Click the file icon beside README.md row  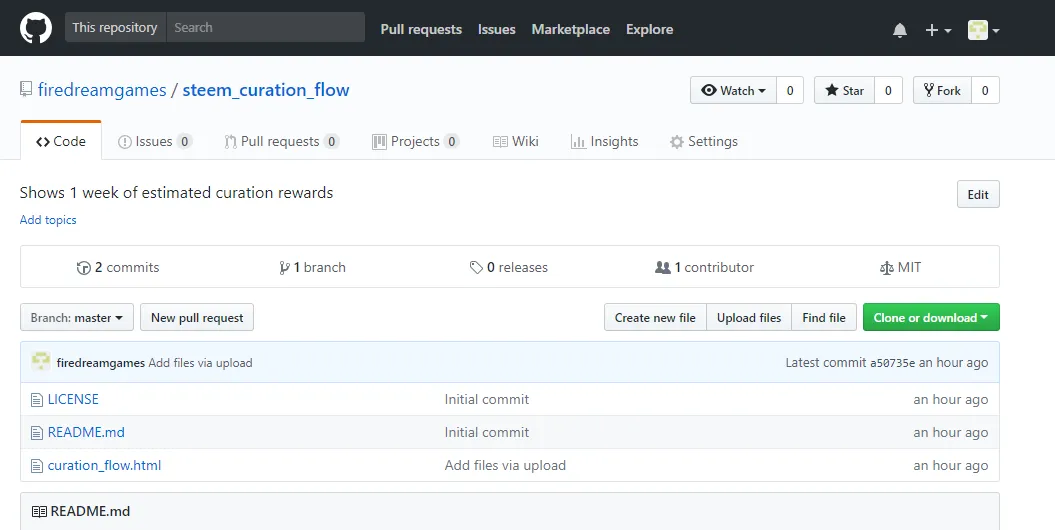(37, 433)
